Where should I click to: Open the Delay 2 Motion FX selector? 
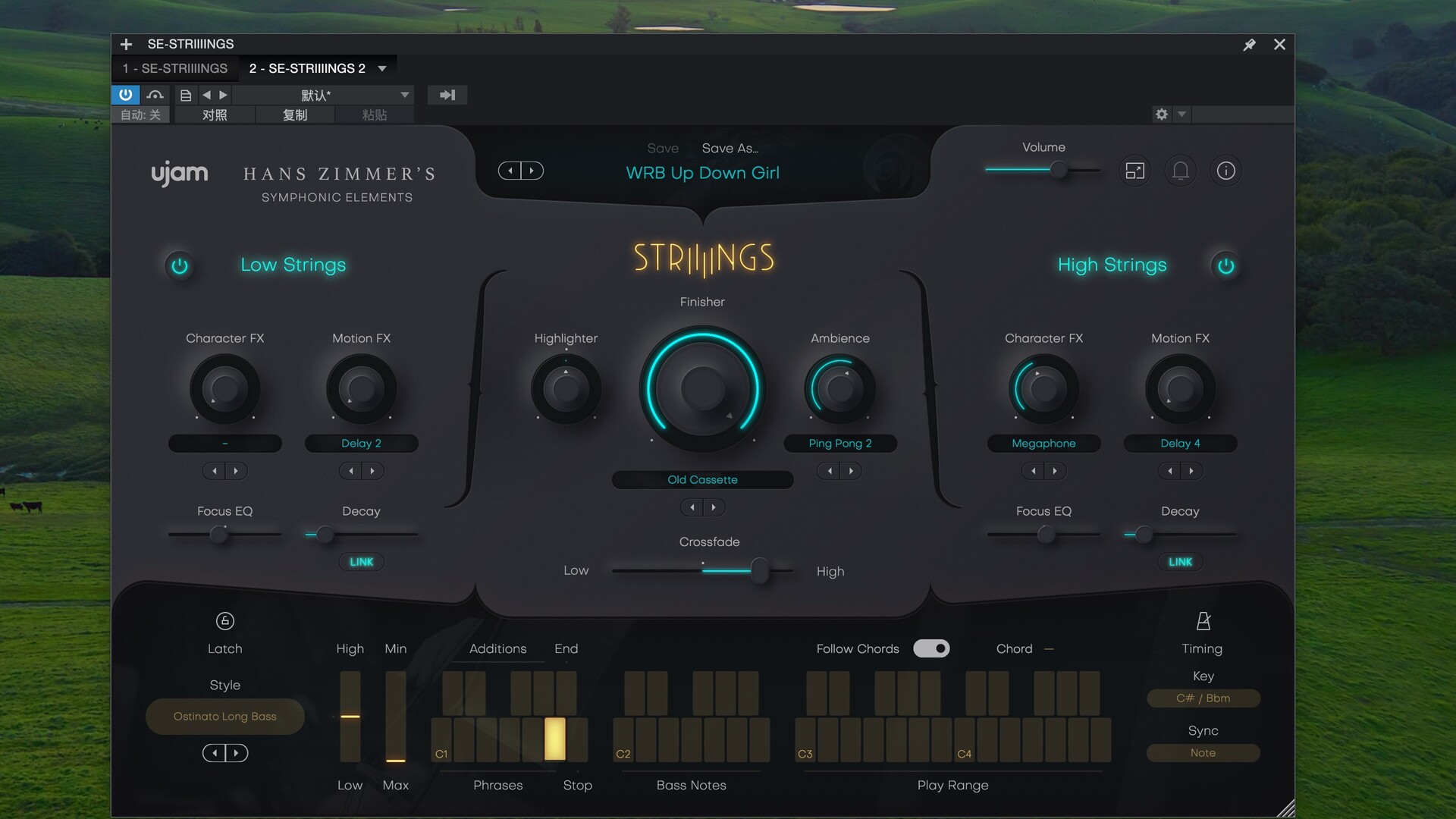[362, 444]
